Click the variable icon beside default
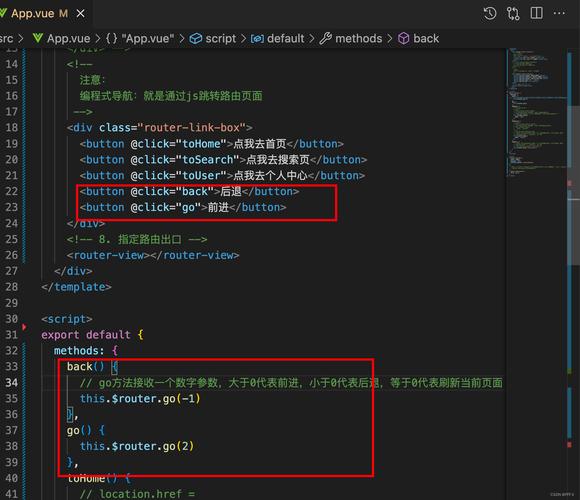 point(257,38)
